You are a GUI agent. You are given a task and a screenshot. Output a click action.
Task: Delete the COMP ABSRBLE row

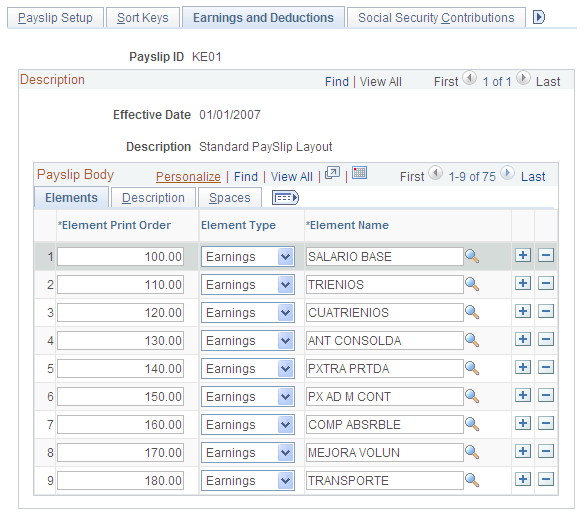coord(546,423)
